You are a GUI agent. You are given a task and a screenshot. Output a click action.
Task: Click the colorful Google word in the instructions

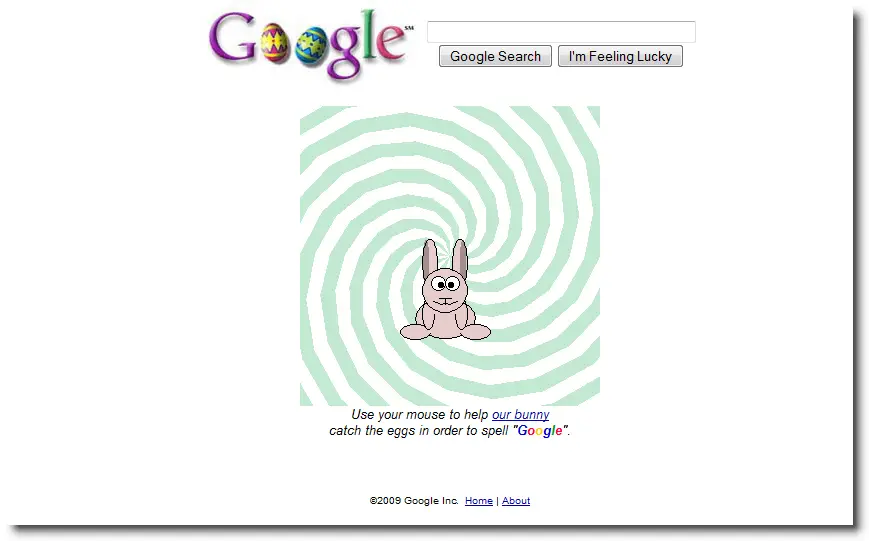tap(540, 431)
